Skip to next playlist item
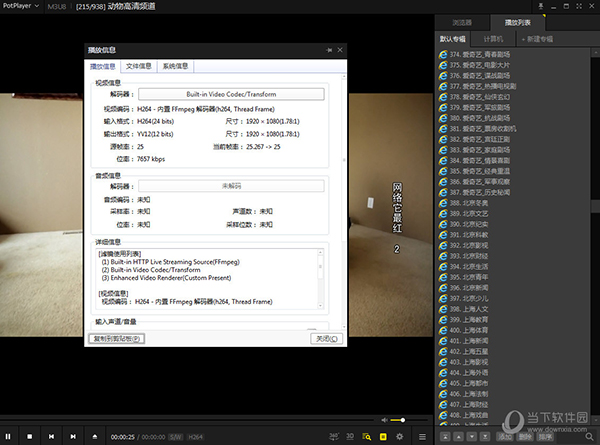This screenshot has width=600, height=445. click(x=73, y=436)
